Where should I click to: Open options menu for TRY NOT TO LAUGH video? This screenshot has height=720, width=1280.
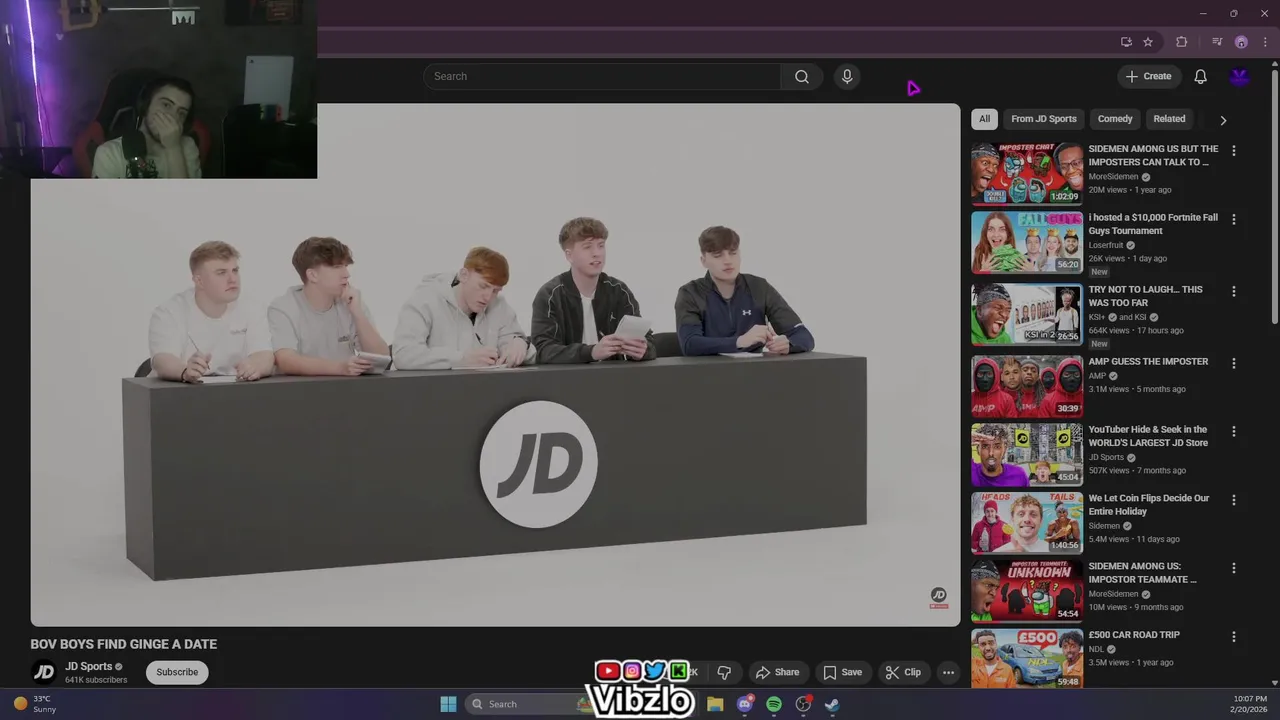coord(1233,291)
